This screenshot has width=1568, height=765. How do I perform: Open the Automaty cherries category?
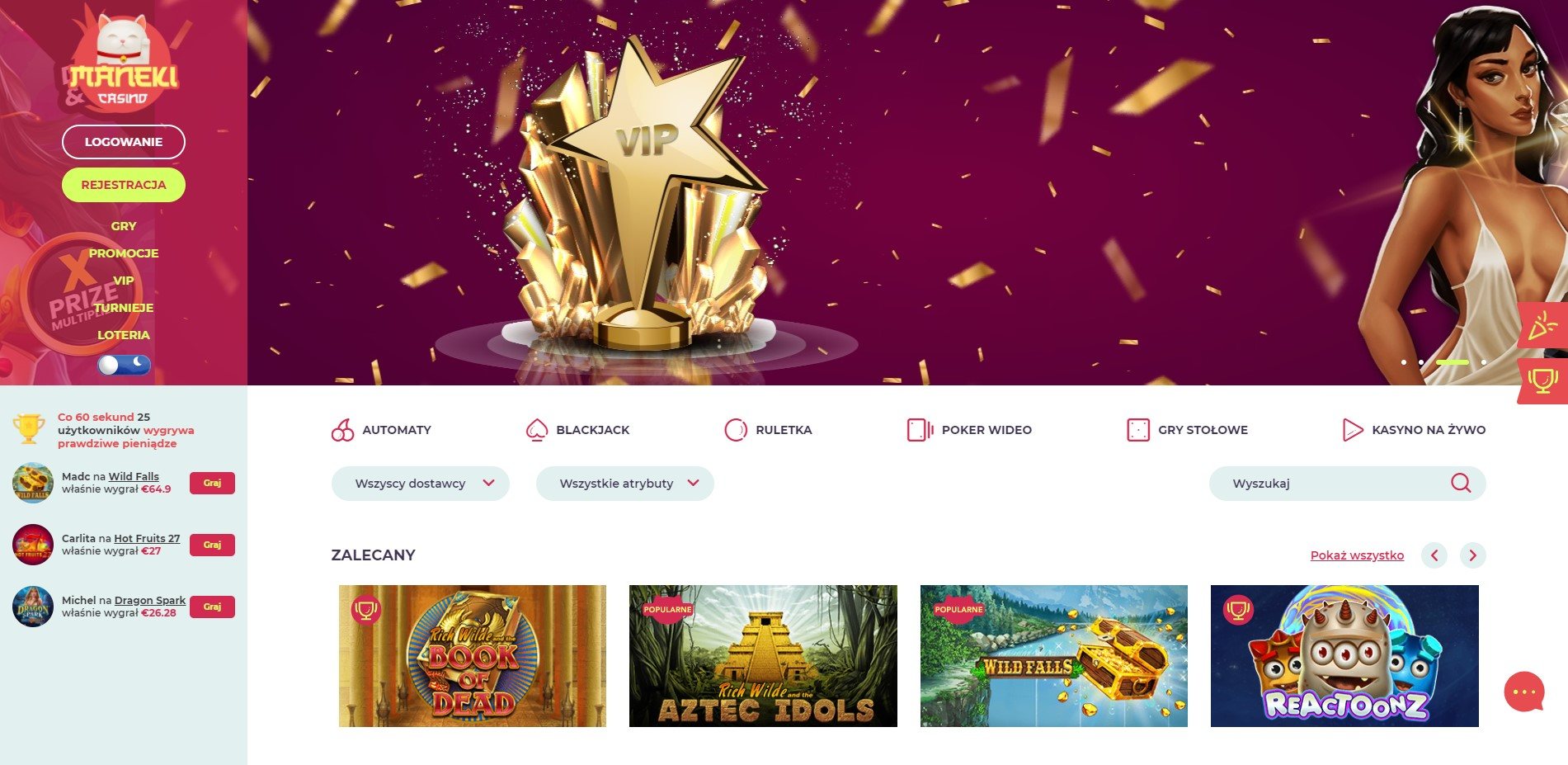342,430
